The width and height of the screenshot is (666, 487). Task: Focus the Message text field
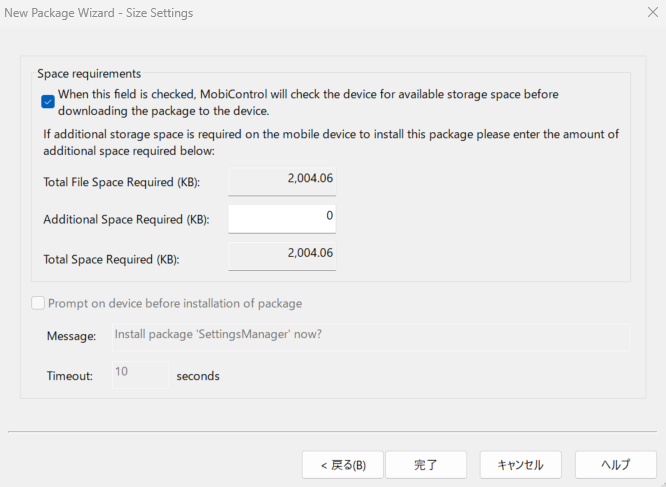coord(371,337)
